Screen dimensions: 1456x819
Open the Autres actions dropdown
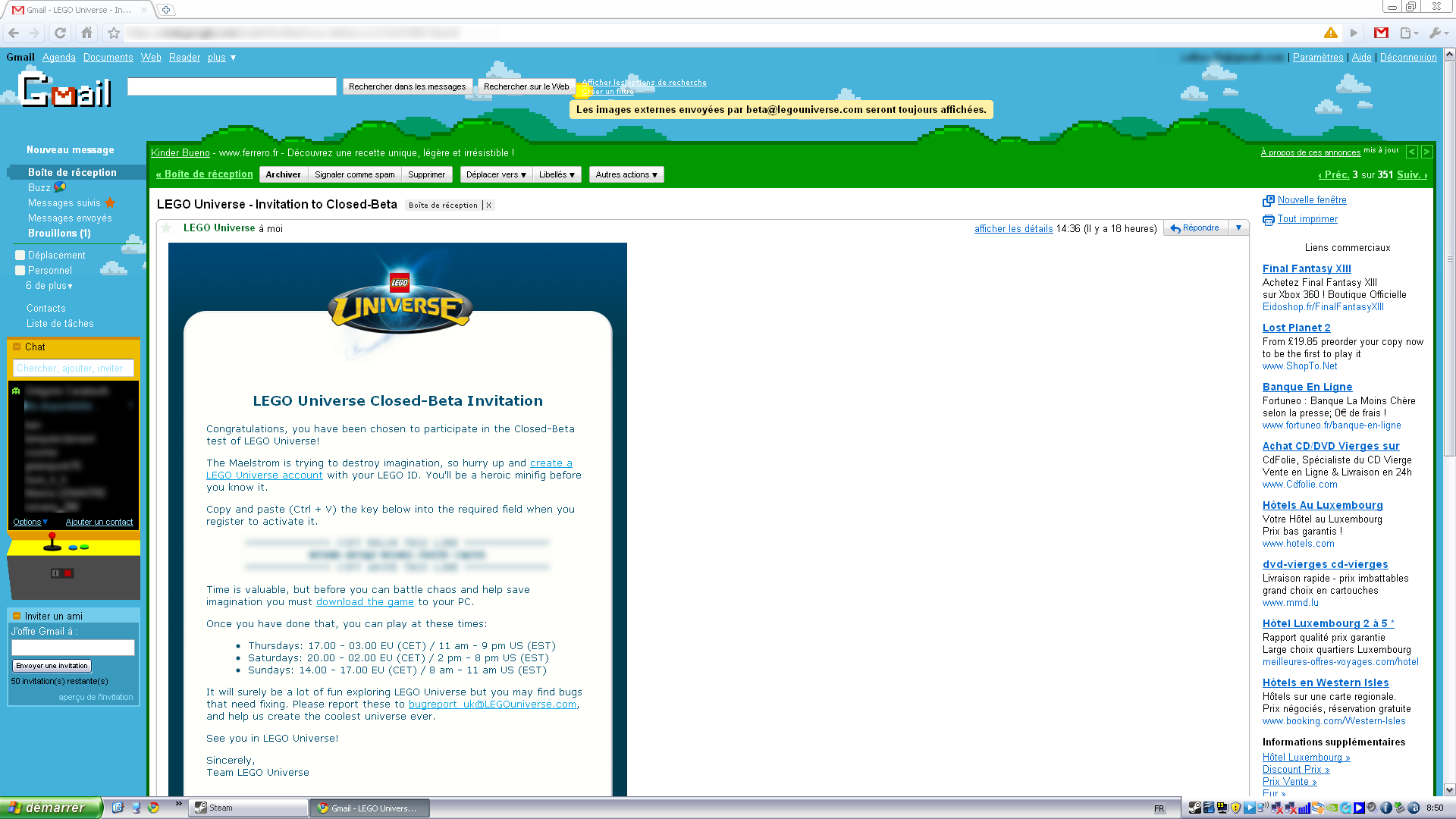tap(626, 174)
